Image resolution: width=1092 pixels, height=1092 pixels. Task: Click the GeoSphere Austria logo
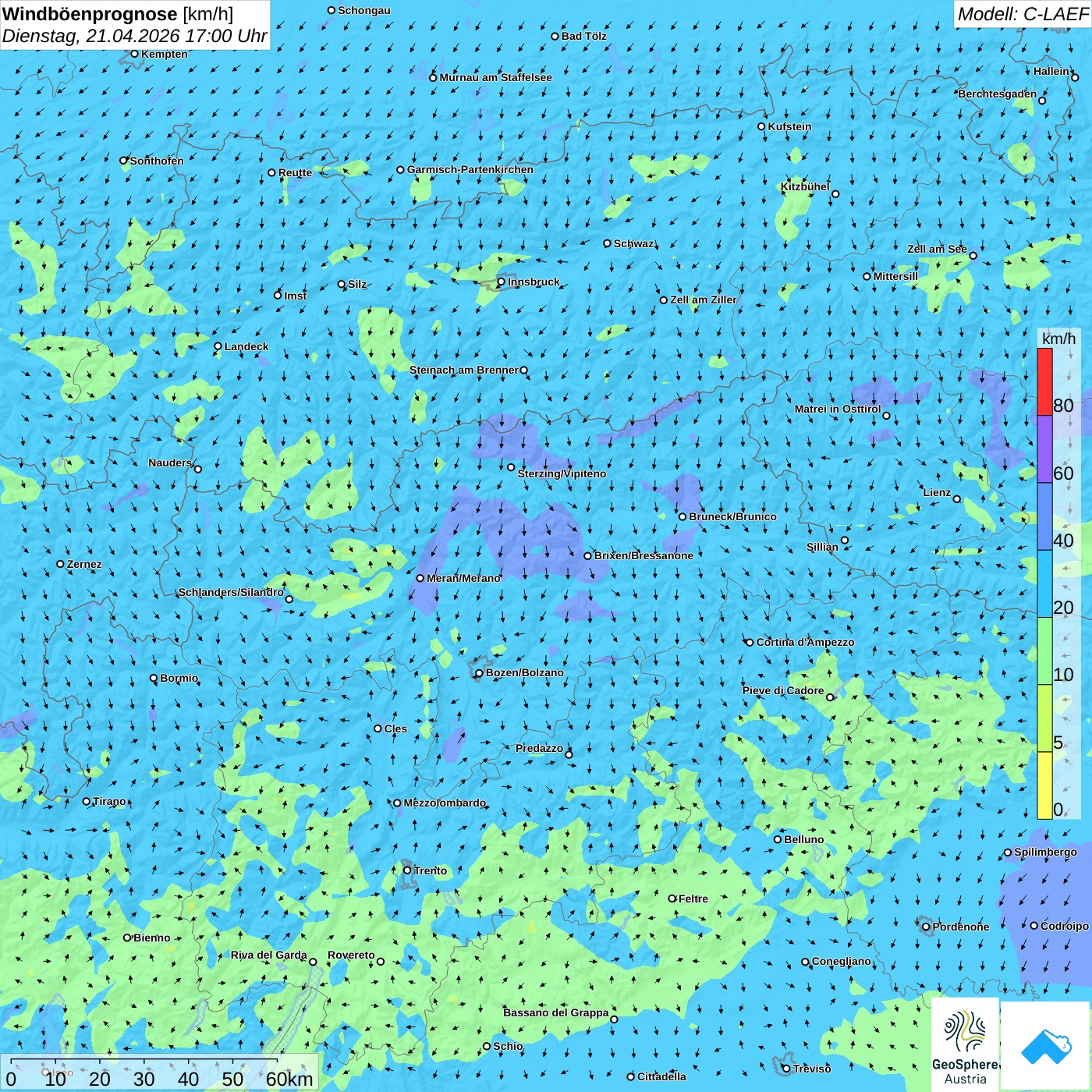[965, 1045]
